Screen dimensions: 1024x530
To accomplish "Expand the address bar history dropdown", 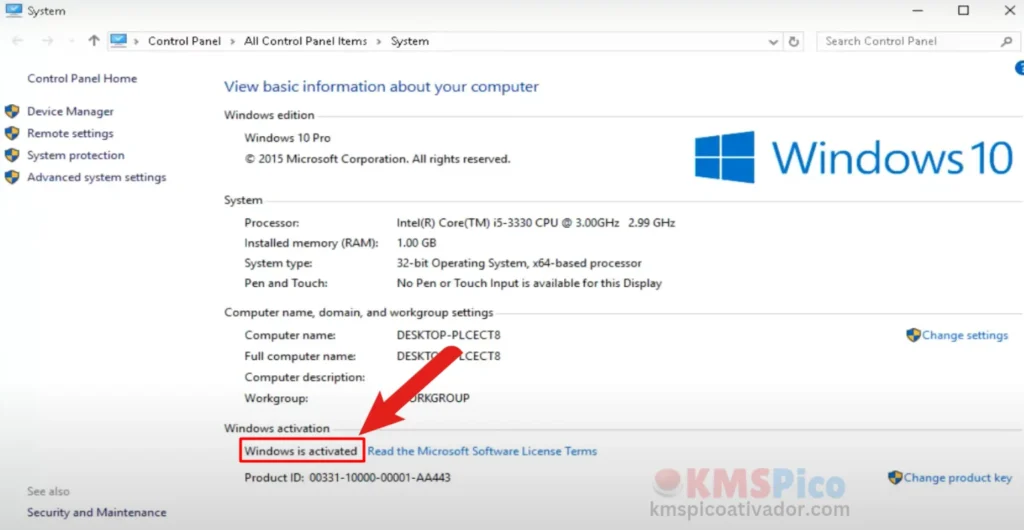I will pyautogui.click(x=773, y=41).
